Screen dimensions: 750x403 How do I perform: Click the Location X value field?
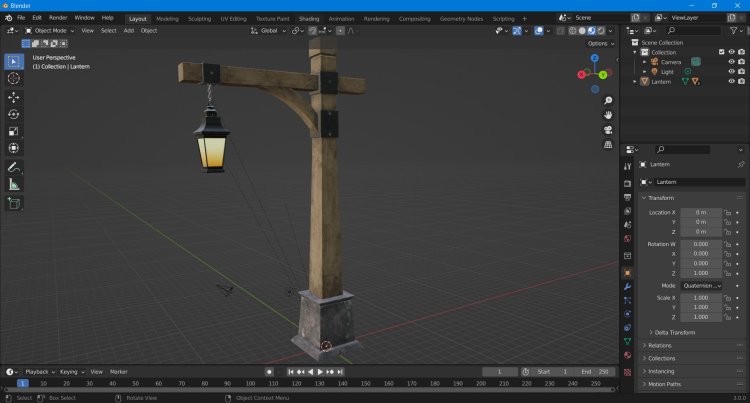coord(700,212)
